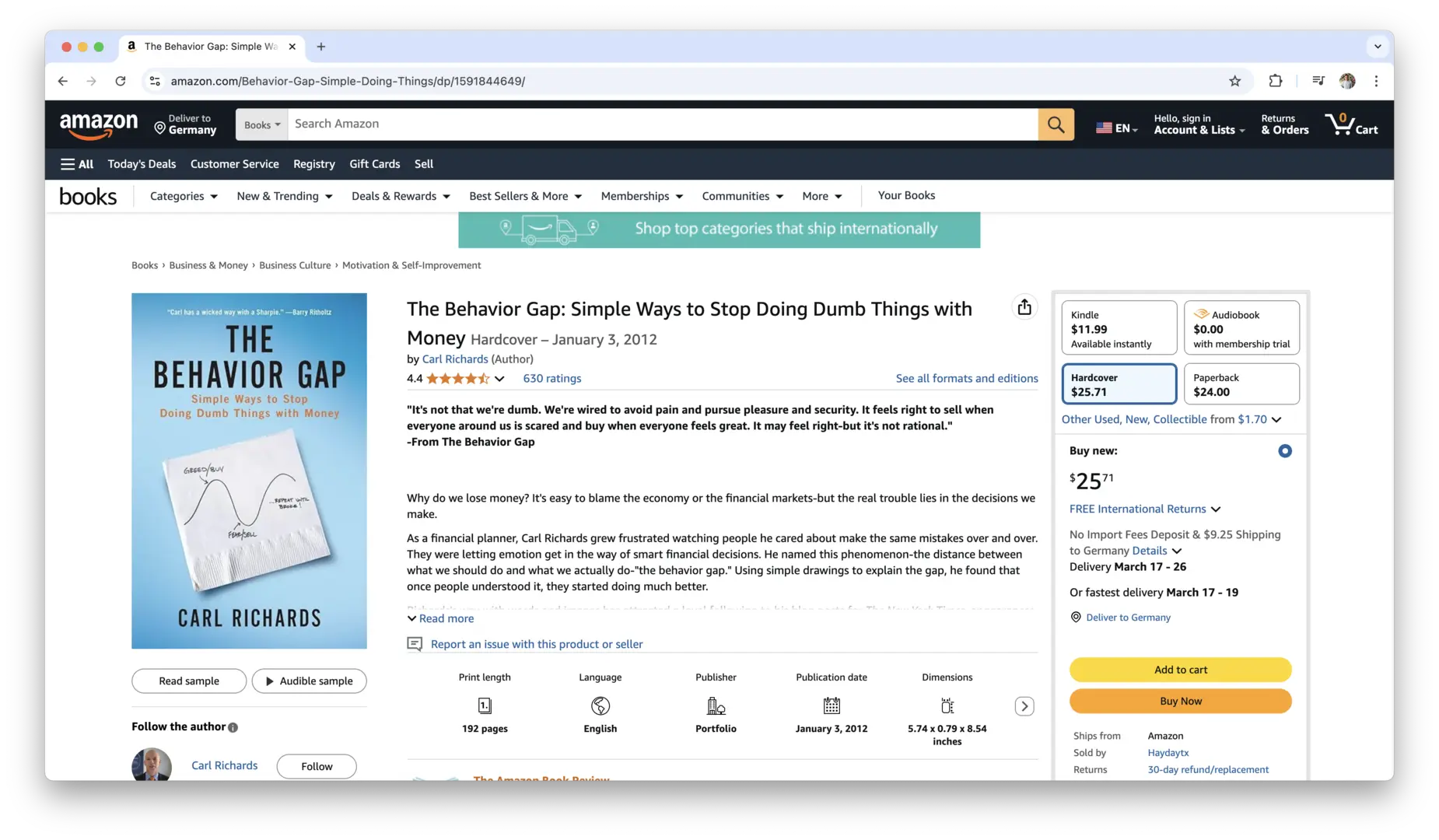The image size is (1439, 840).
Task: Click the search magnifier button
Action: click(x=1056, y=124)
